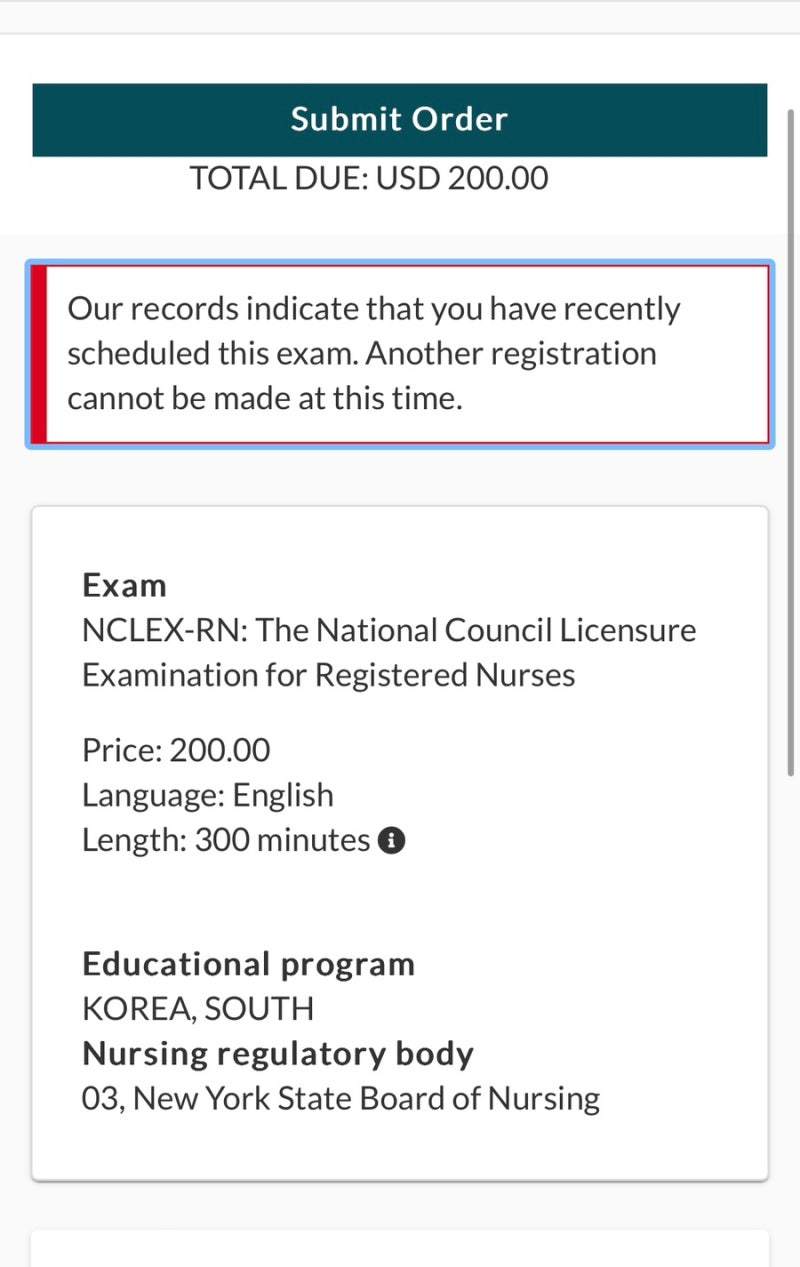Click the Language: English line

tap(208, 795)
